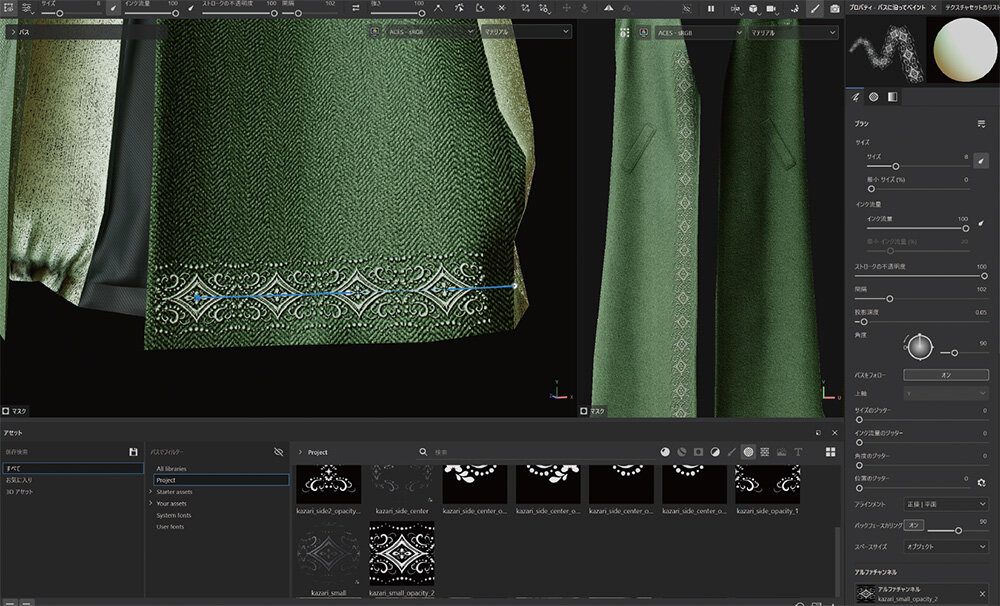The image size is (1000, 606).
Task: Click the save search disk icon
Action: pos(133,452)
